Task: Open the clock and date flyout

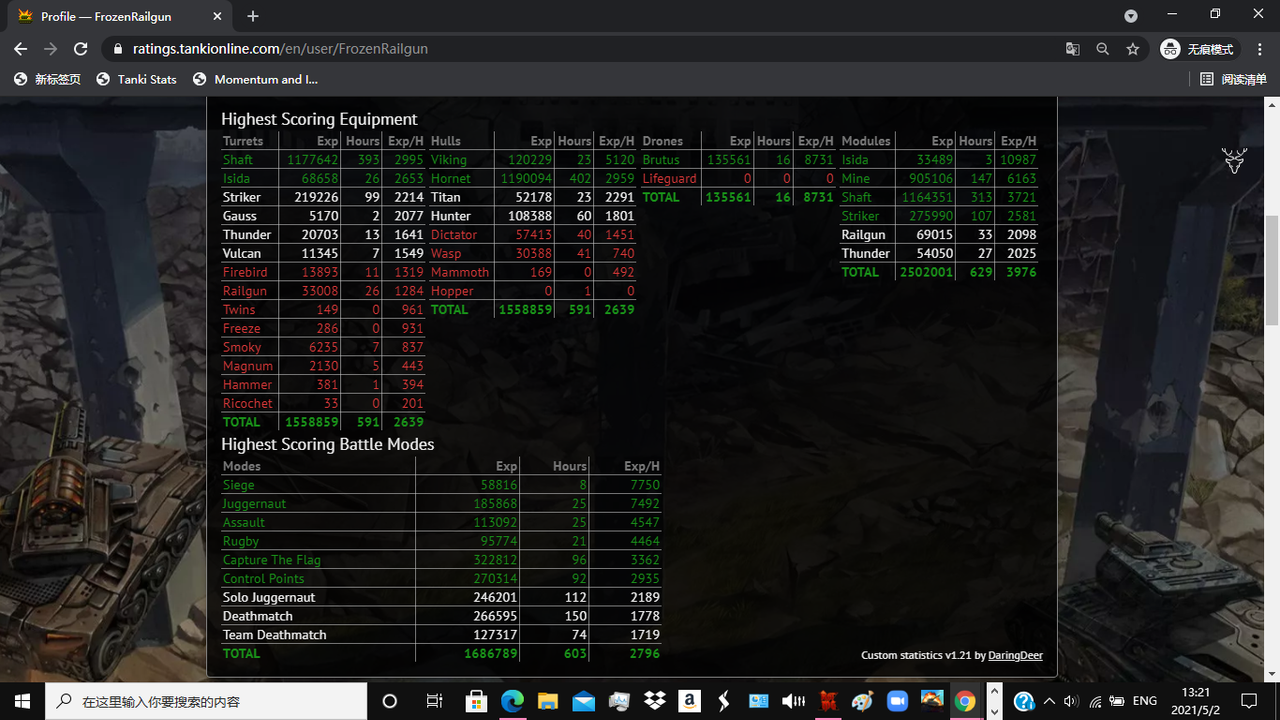Action: pos(1196,701)
